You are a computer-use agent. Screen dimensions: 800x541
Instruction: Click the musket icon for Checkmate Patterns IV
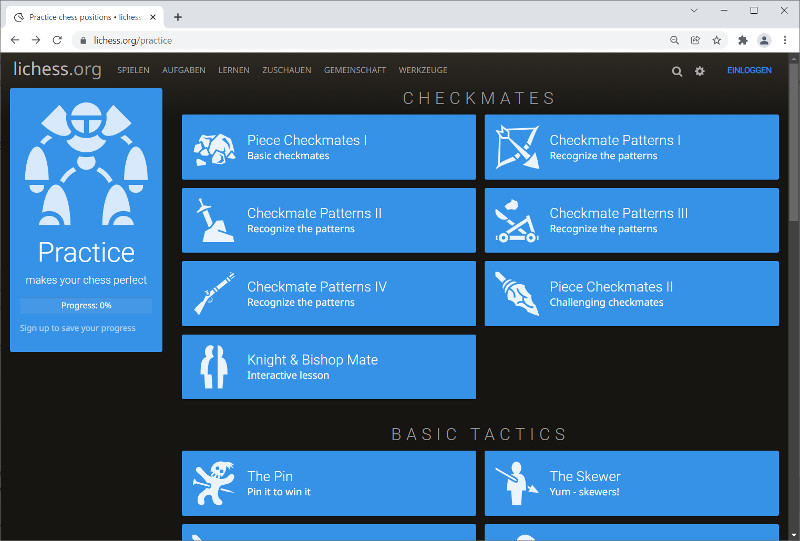(x=214, y=293)
